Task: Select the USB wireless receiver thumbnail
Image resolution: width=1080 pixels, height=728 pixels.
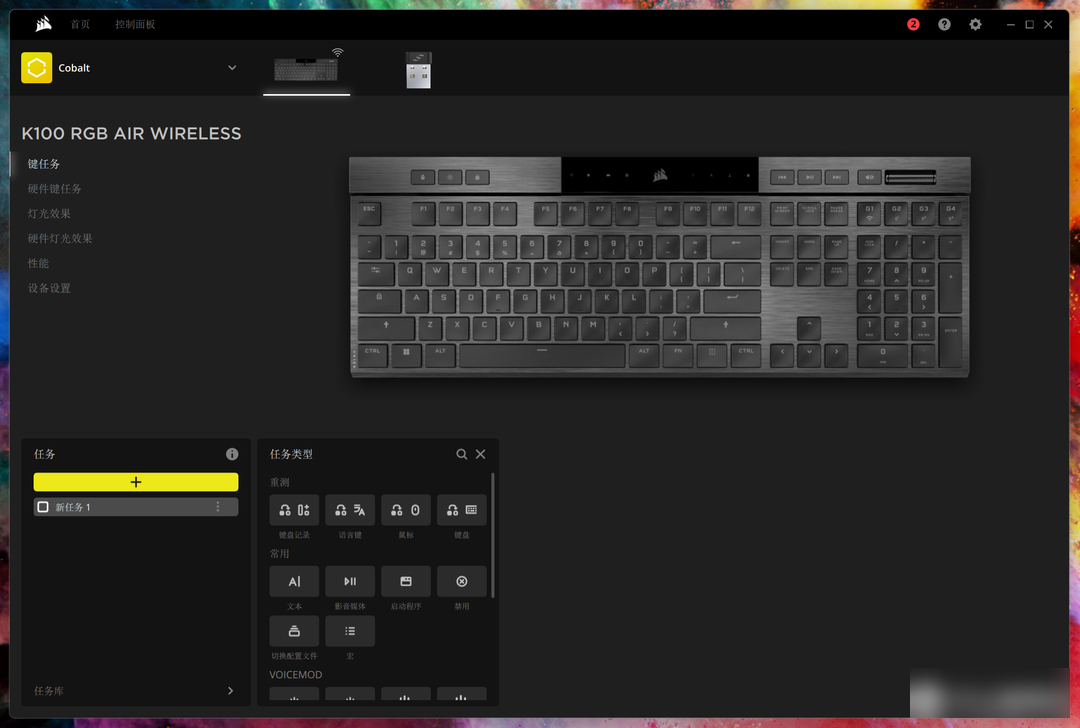Action: (418, 70)
